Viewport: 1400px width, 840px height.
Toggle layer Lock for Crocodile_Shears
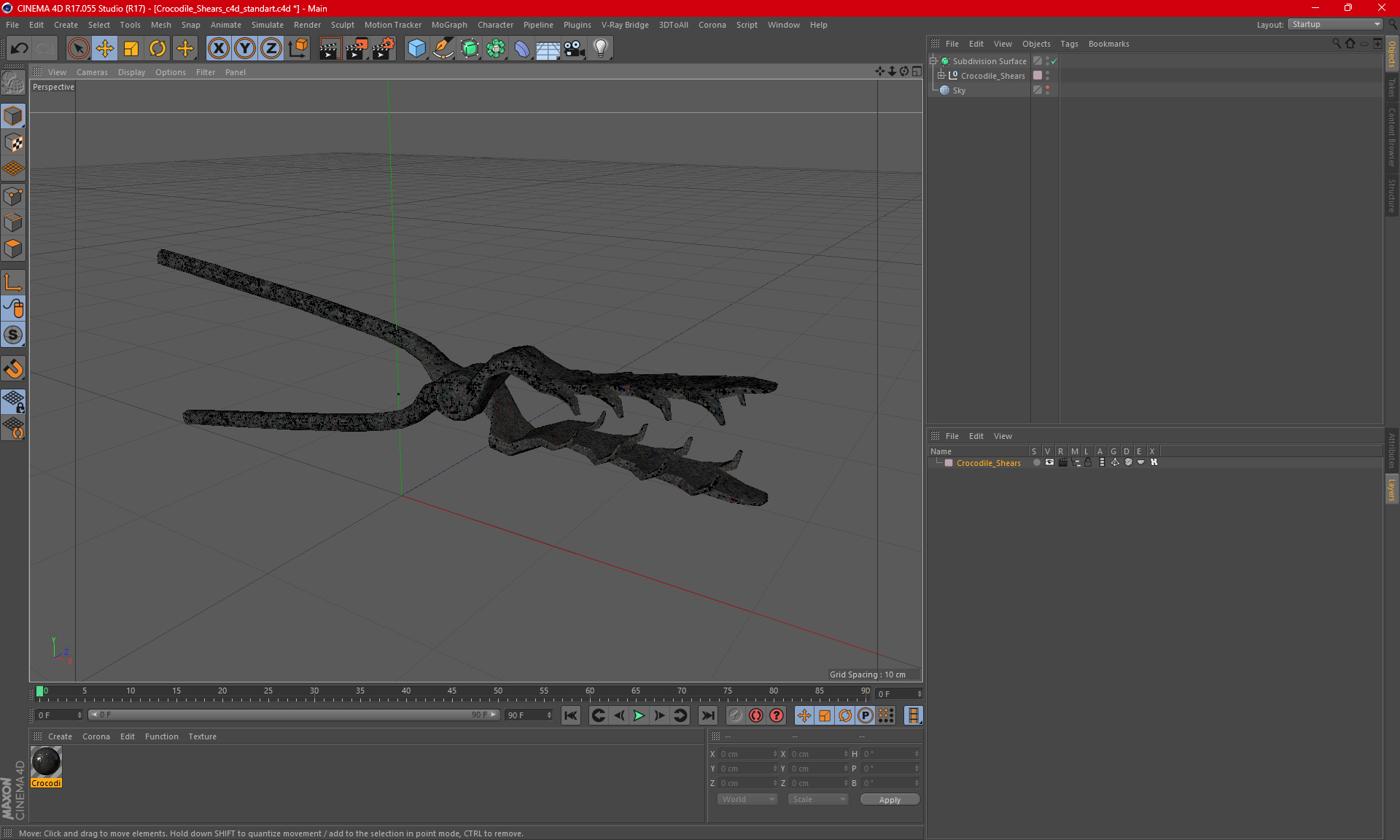pos(1088,462)
